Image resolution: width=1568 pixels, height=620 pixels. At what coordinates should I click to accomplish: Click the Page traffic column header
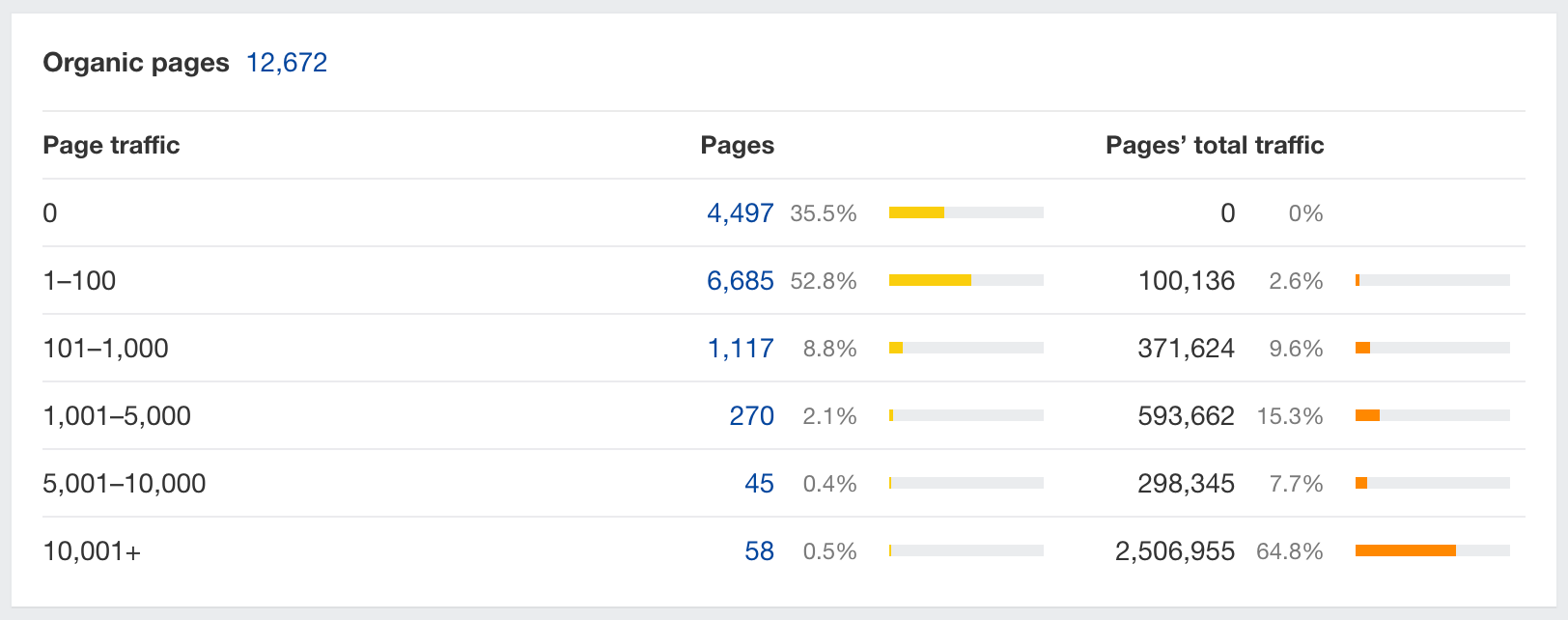(111, 145)
